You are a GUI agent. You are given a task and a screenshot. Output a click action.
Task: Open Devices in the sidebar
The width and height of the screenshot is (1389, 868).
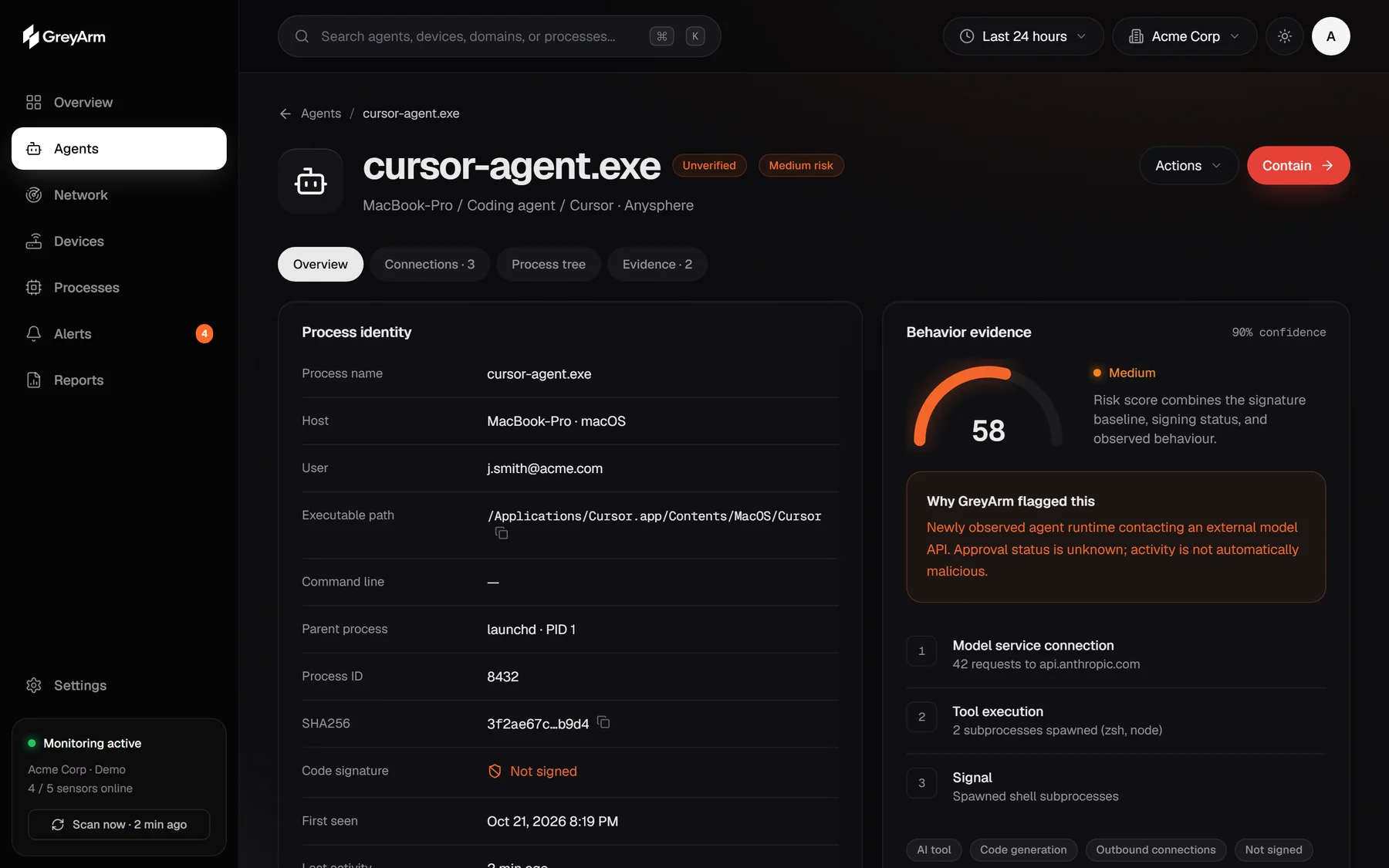coord(119,241)
